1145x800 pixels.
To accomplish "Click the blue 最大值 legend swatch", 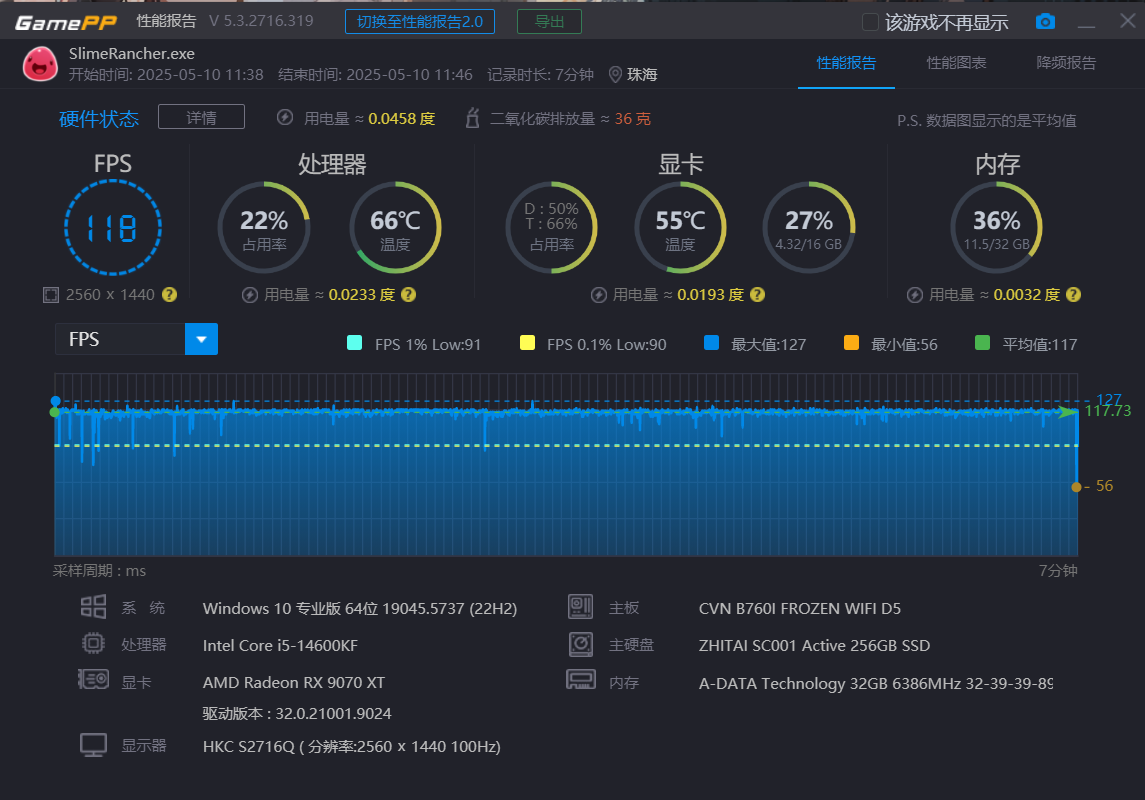I will click(711, 343).
